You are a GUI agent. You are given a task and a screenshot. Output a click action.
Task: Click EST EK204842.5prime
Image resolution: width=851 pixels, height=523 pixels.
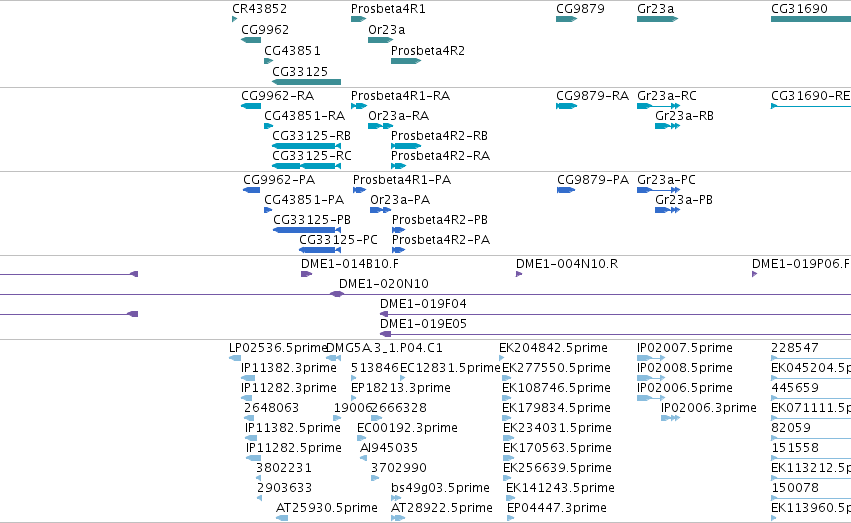[x=553, y=348]
